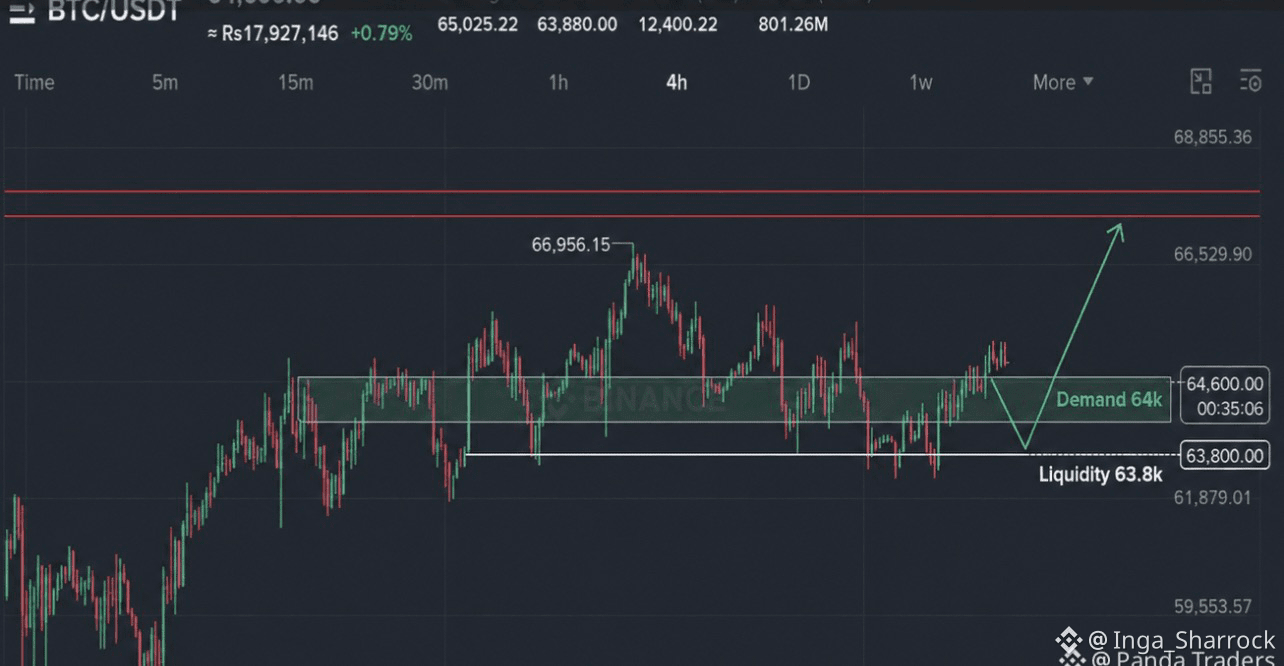Switch to the 15m interval
Image resolution: width=1284 pixels, height=666 pixels.
point(295,82)
